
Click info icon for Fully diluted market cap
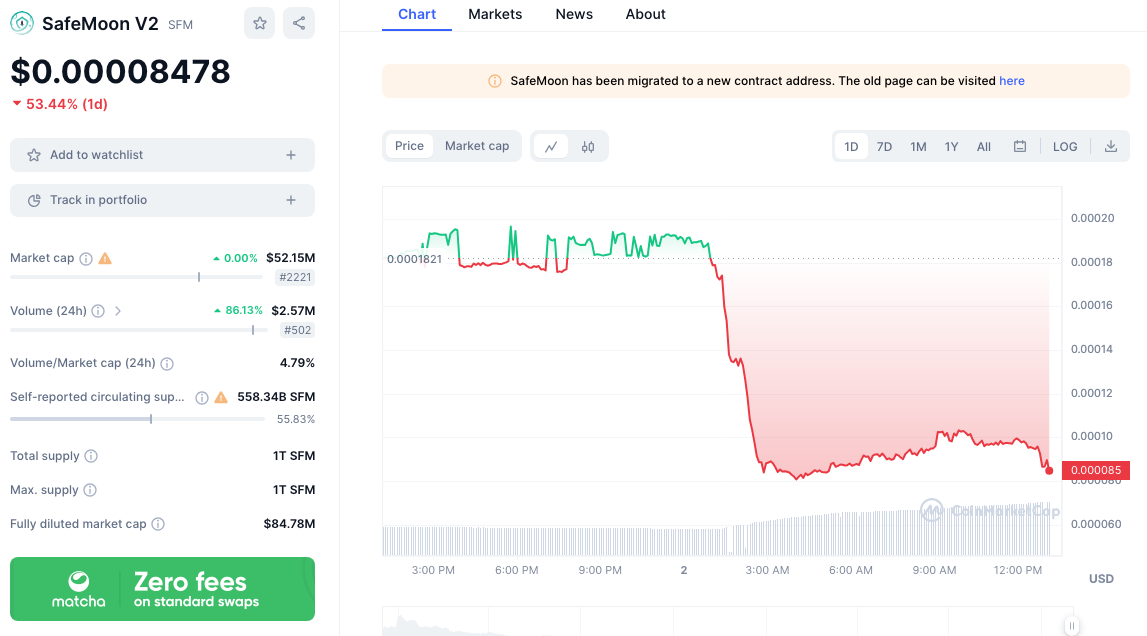158,524
